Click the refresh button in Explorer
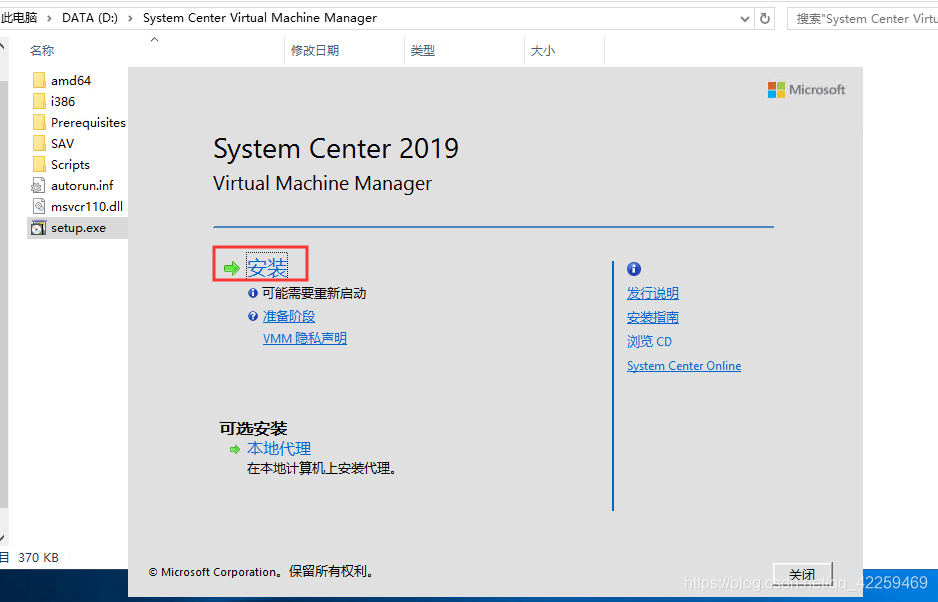The width and height of the screenshot is (938, 602). pos(765,19)
